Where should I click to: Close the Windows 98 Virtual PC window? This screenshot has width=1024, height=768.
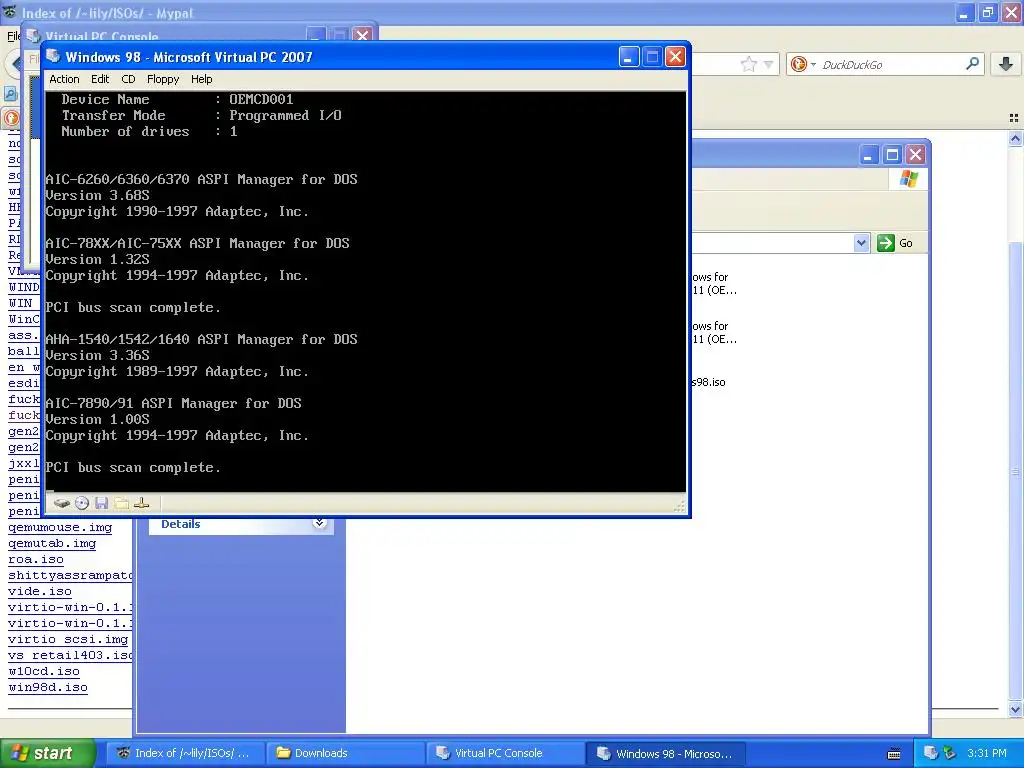pos(675,57)
